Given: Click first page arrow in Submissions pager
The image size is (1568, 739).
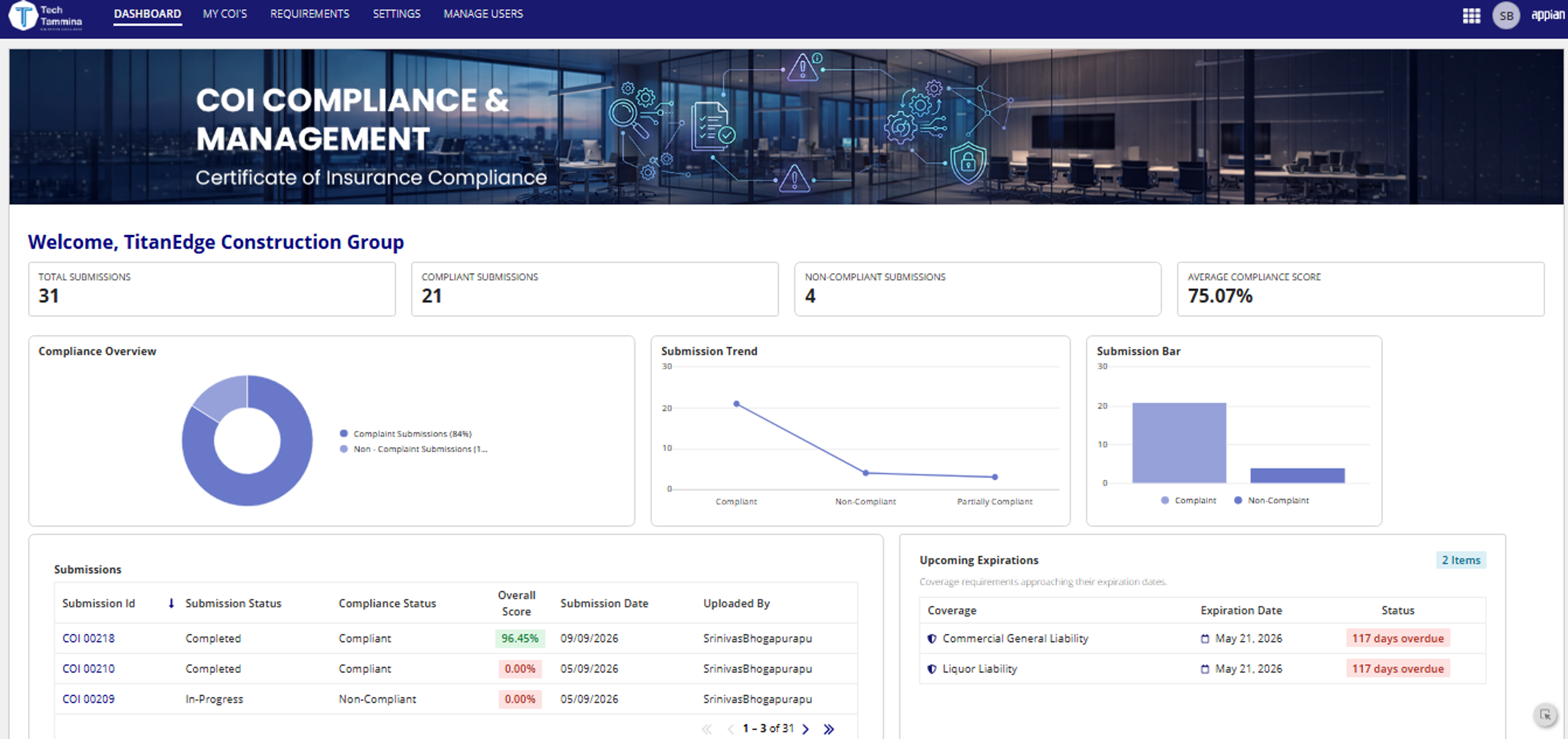Looking at the screenshot, I should (x=707, y=729).
